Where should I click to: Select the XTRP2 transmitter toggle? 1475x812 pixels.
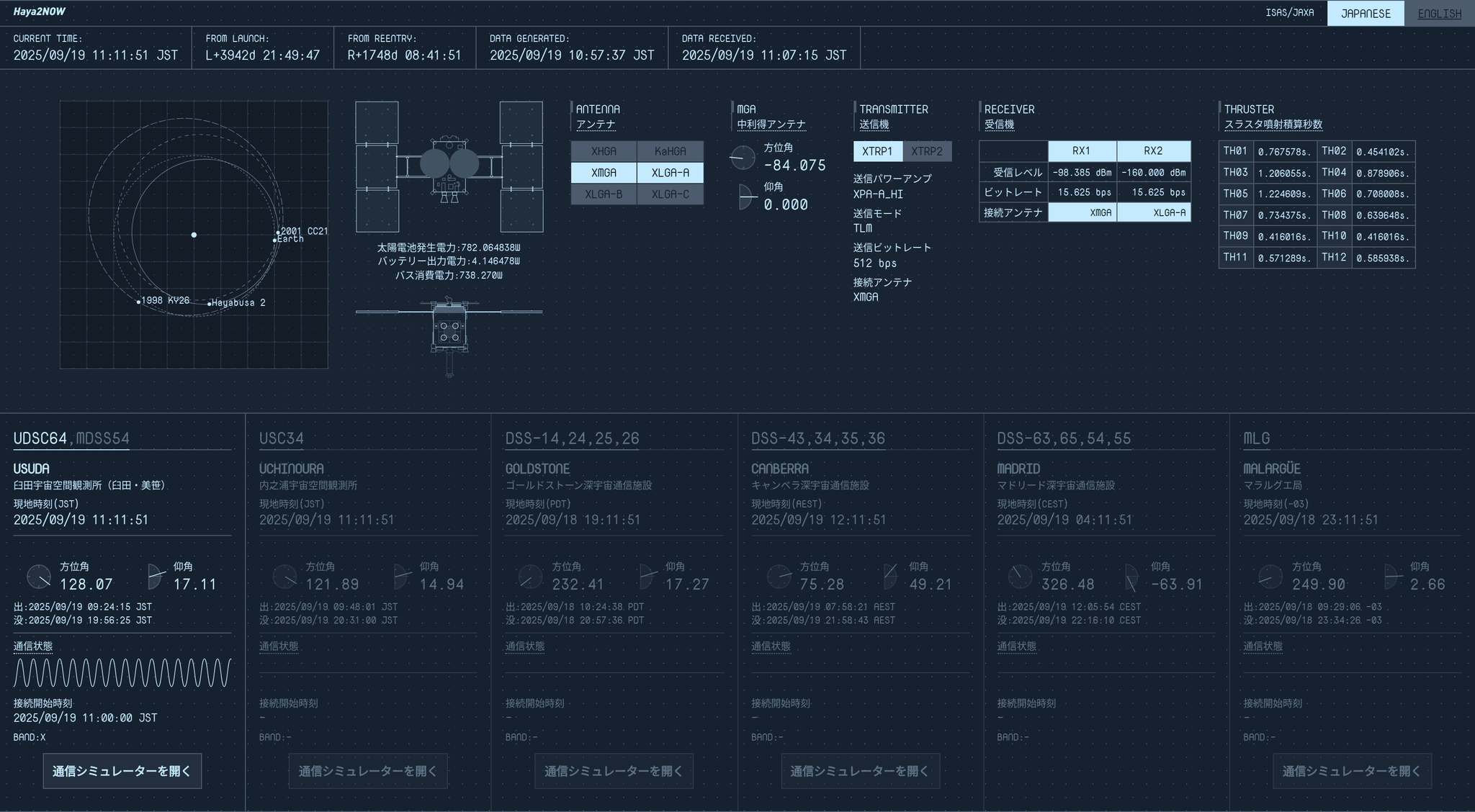(x=926, y=151)
